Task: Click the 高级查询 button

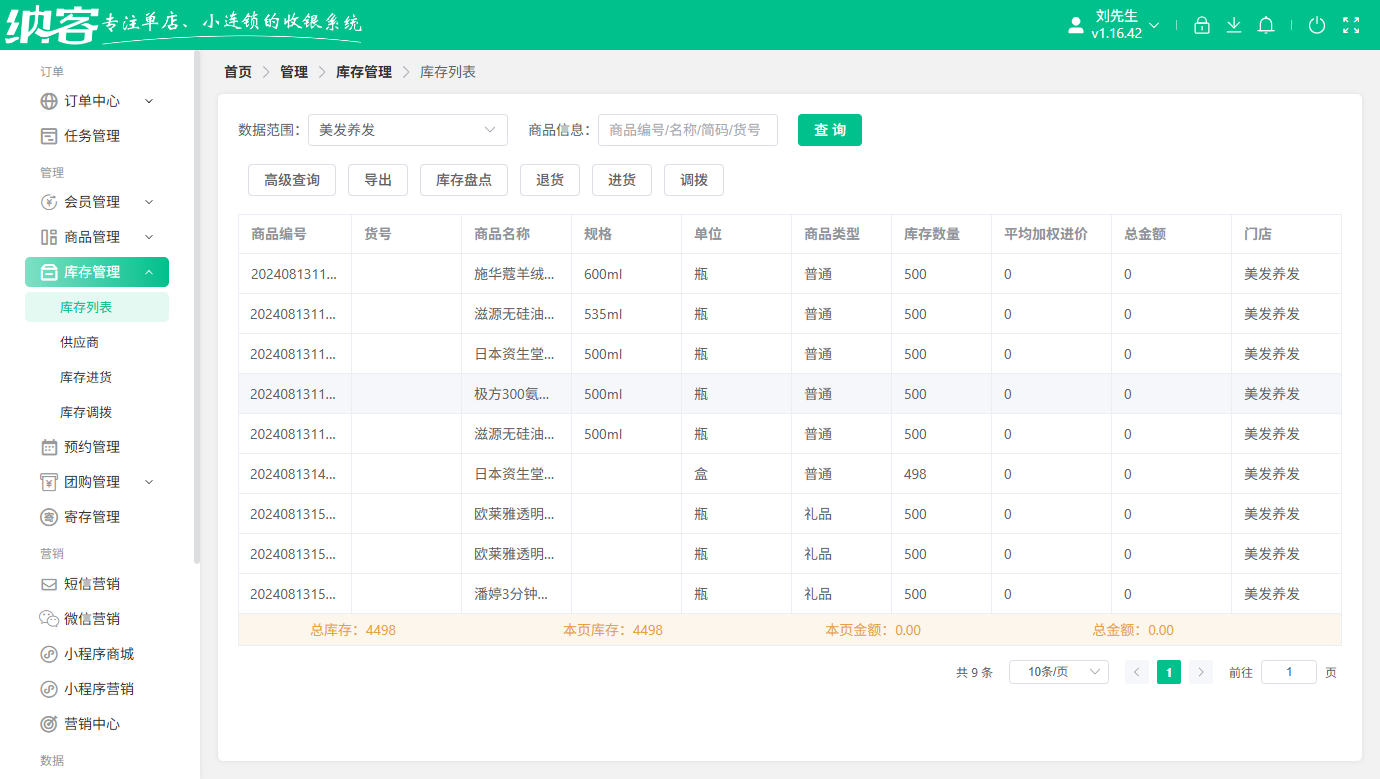Action: click(x=292, y=180)
